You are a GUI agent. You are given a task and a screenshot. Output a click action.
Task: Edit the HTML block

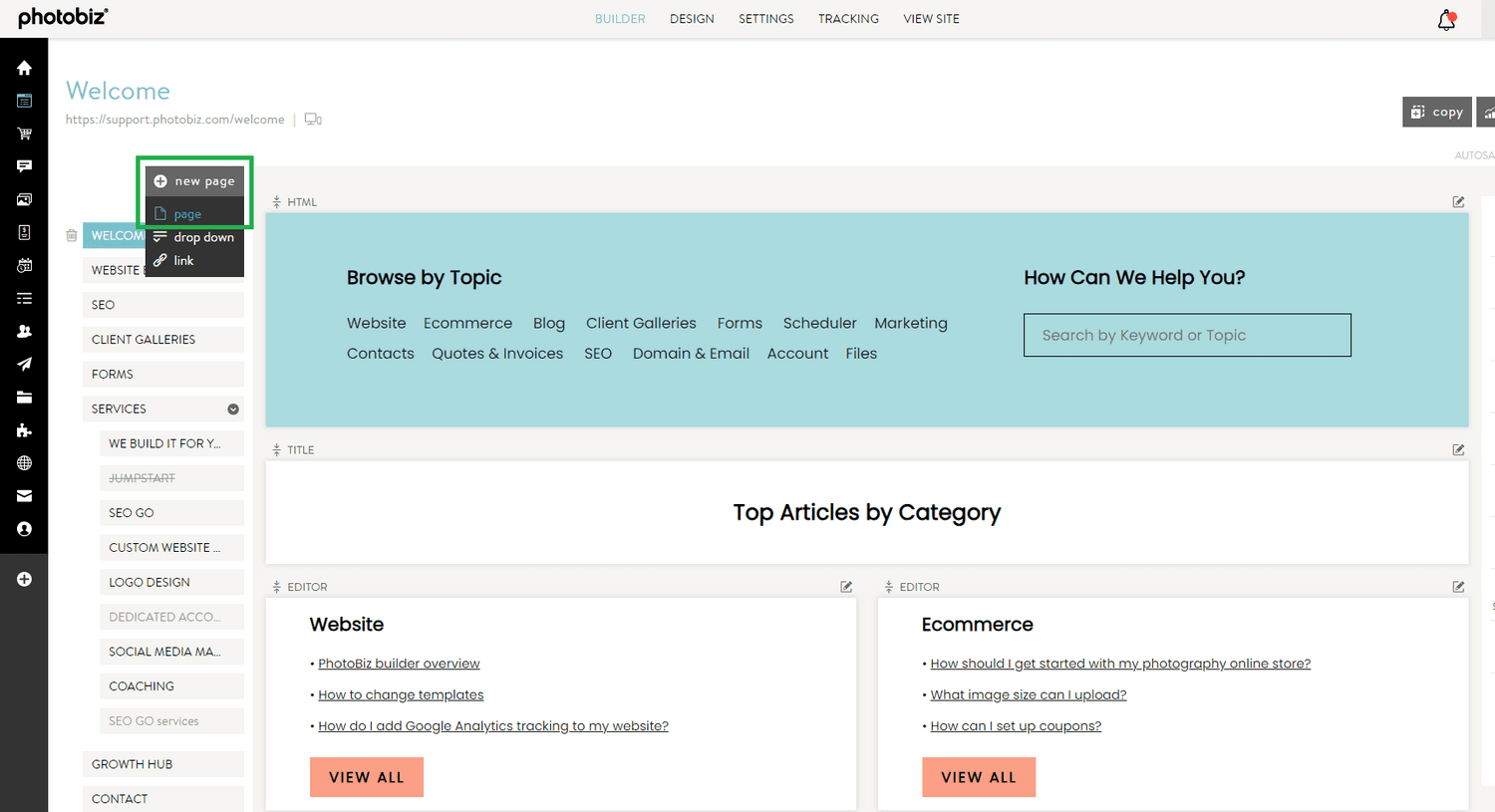(x=1458, y=201)
